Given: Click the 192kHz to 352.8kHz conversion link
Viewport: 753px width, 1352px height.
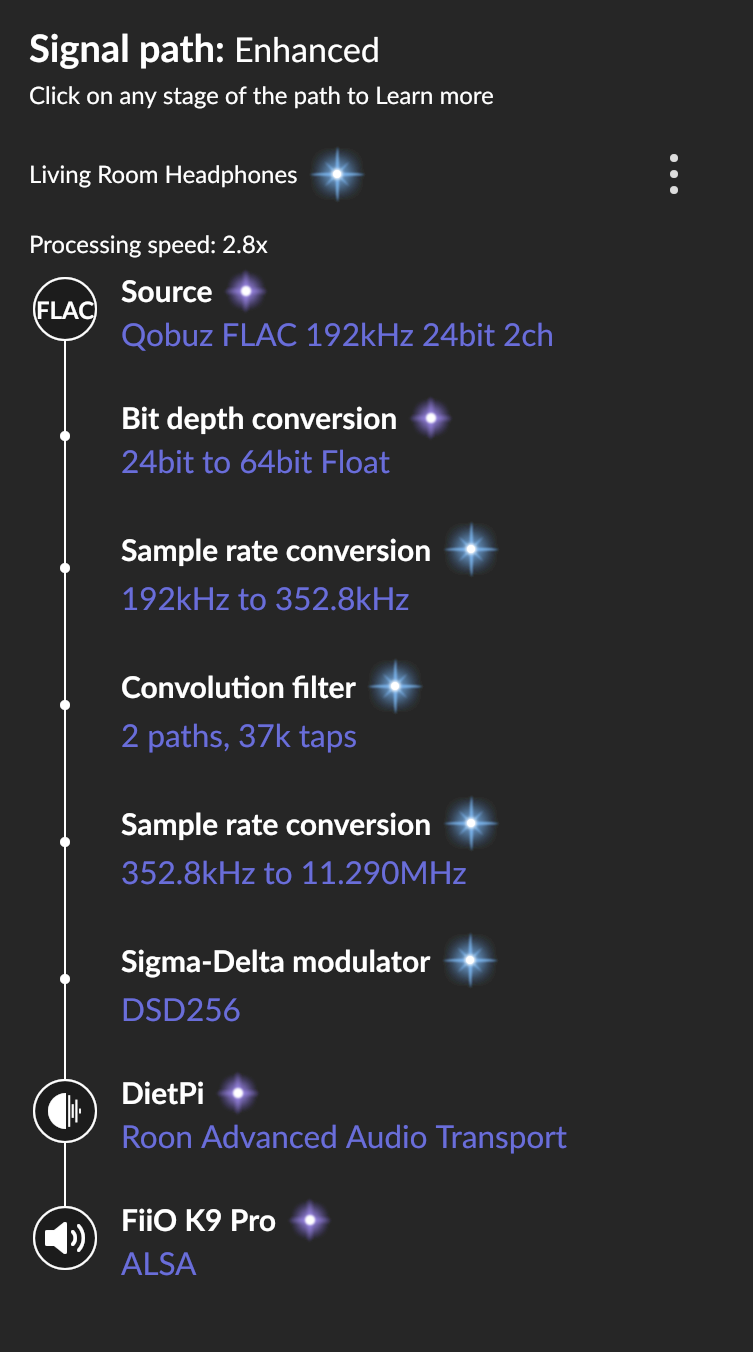Looking at the screenshot, I should (x=265, y=599).
